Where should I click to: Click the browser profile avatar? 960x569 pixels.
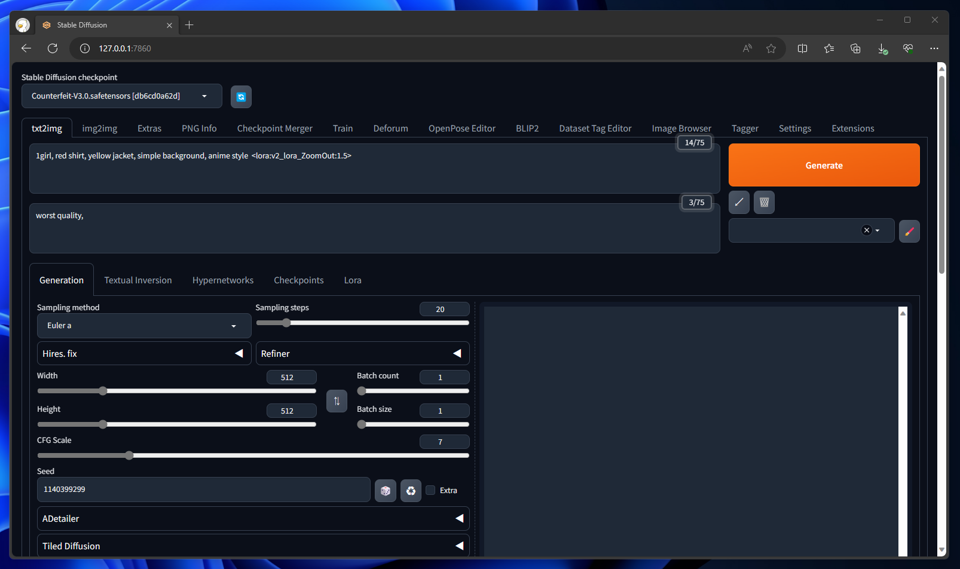[x=23, y=25]
